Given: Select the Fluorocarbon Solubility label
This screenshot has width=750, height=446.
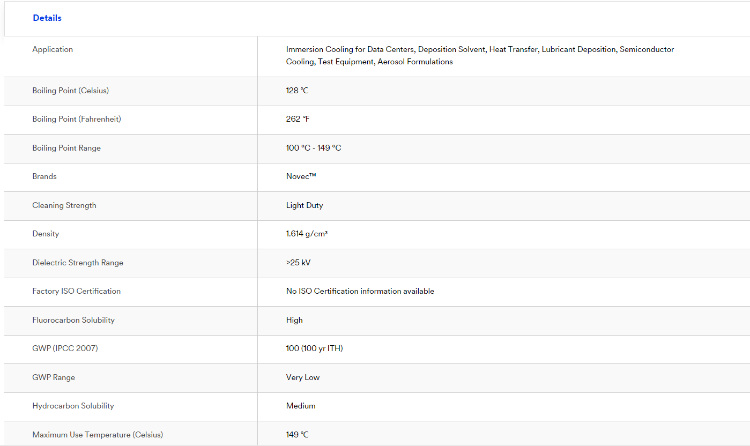Looking at the screenshot, I should (73, 320).
